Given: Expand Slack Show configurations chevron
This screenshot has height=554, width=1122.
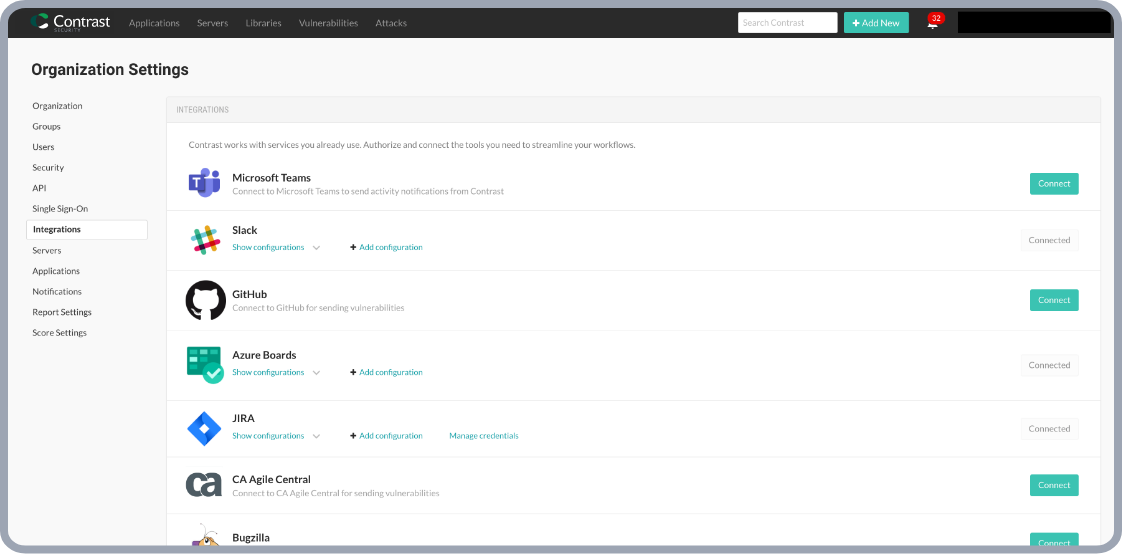Looking at the screenshot, I should 316,248.
